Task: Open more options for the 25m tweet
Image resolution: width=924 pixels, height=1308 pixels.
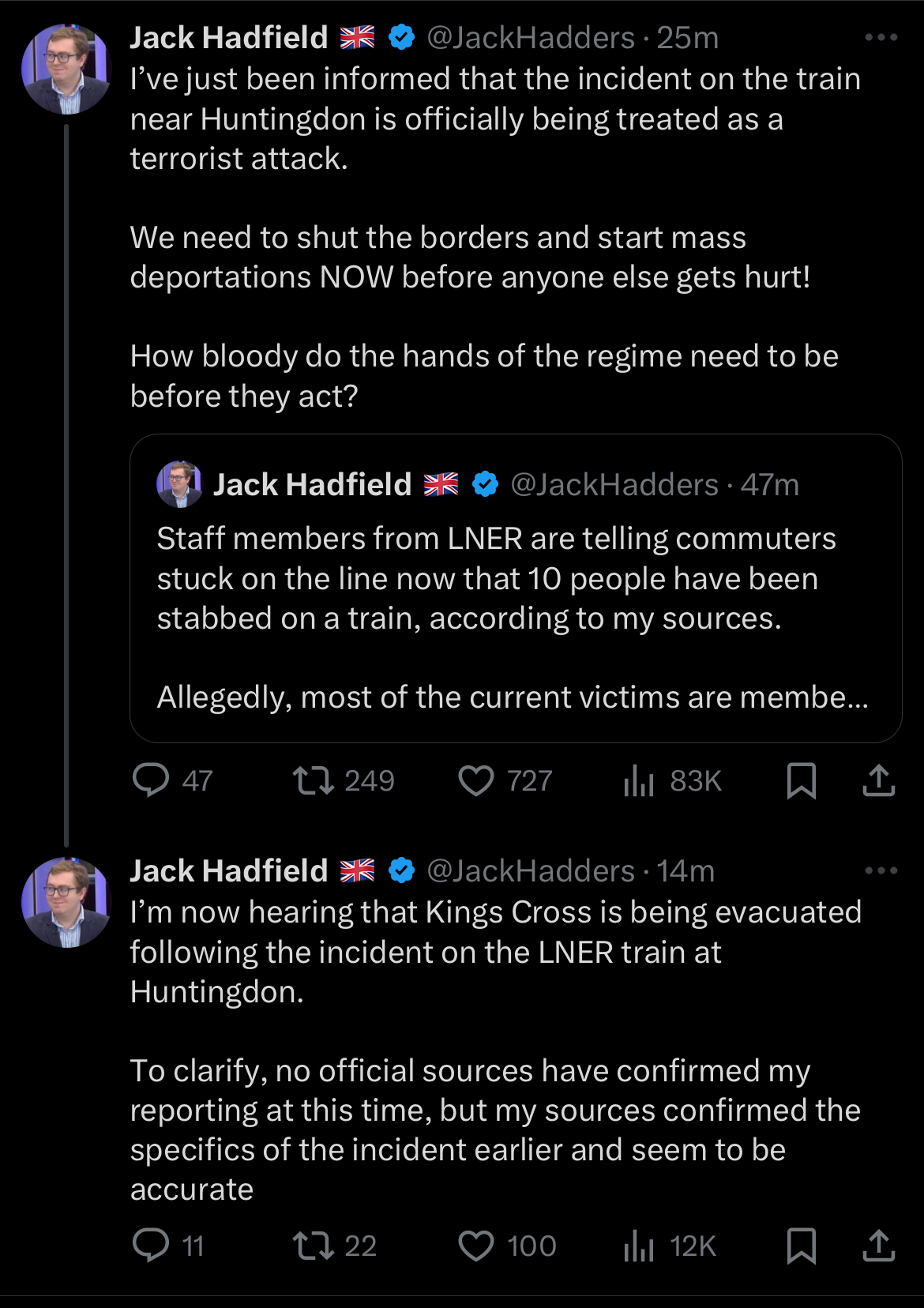Action: 881,37
